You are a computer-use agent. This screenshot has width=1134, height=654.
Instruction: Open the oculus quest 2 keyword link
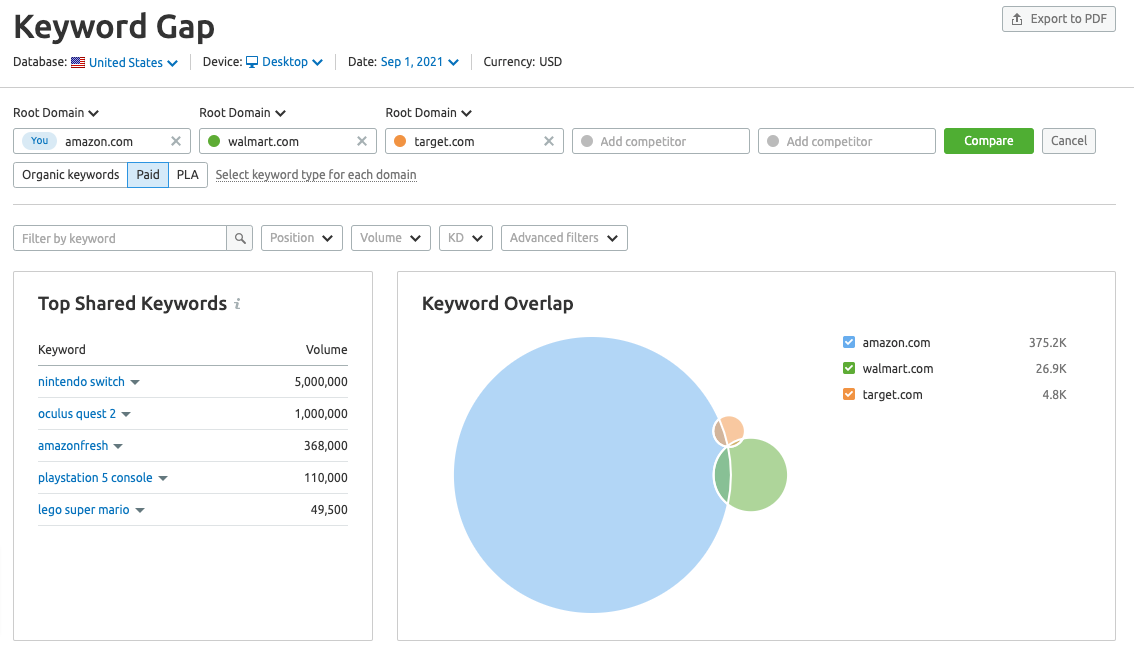click(x=77, y=414)
